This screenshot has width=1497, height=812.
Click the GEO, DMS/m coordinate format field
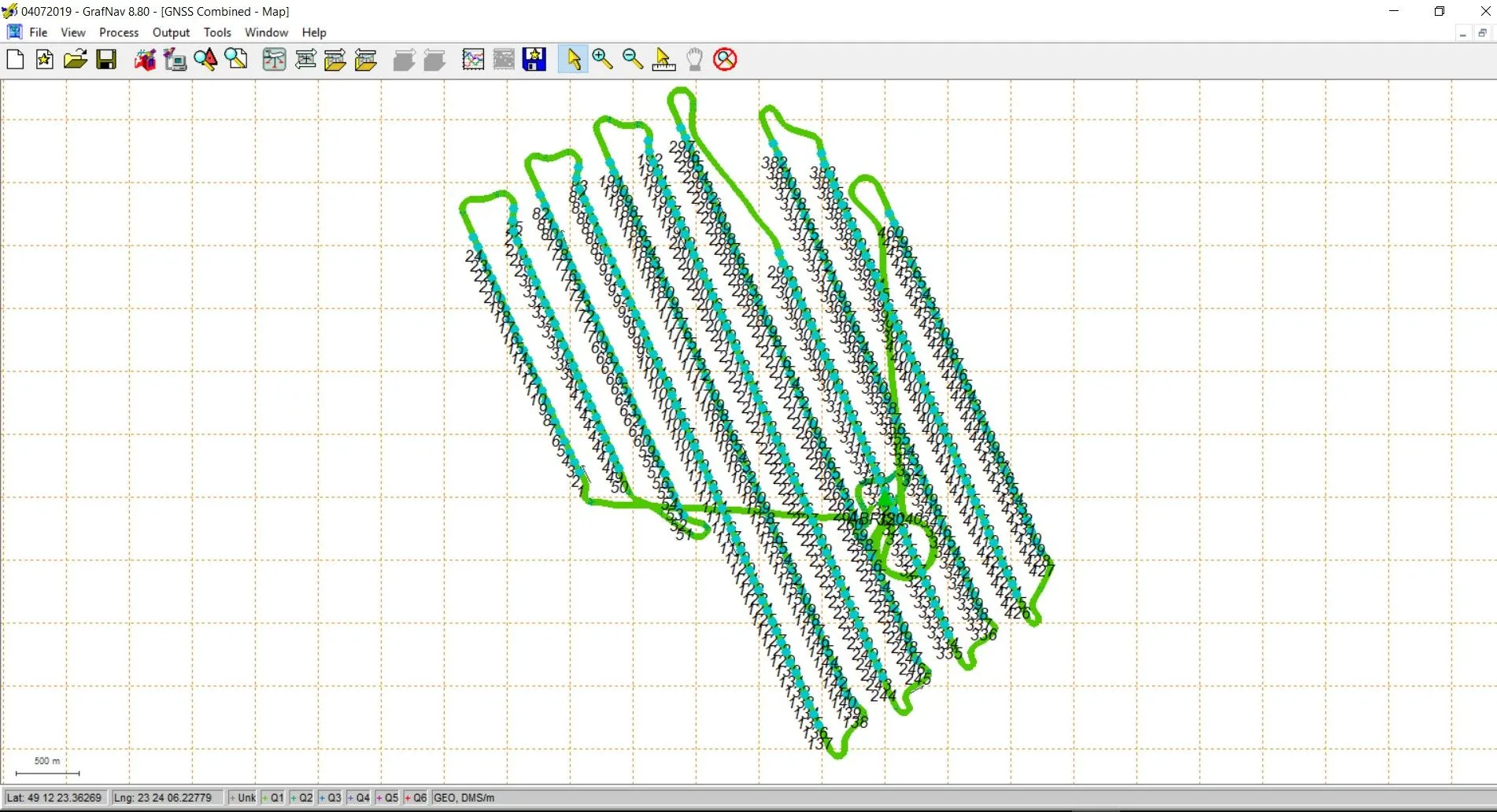pyautogui.click(x=464, y=798)
